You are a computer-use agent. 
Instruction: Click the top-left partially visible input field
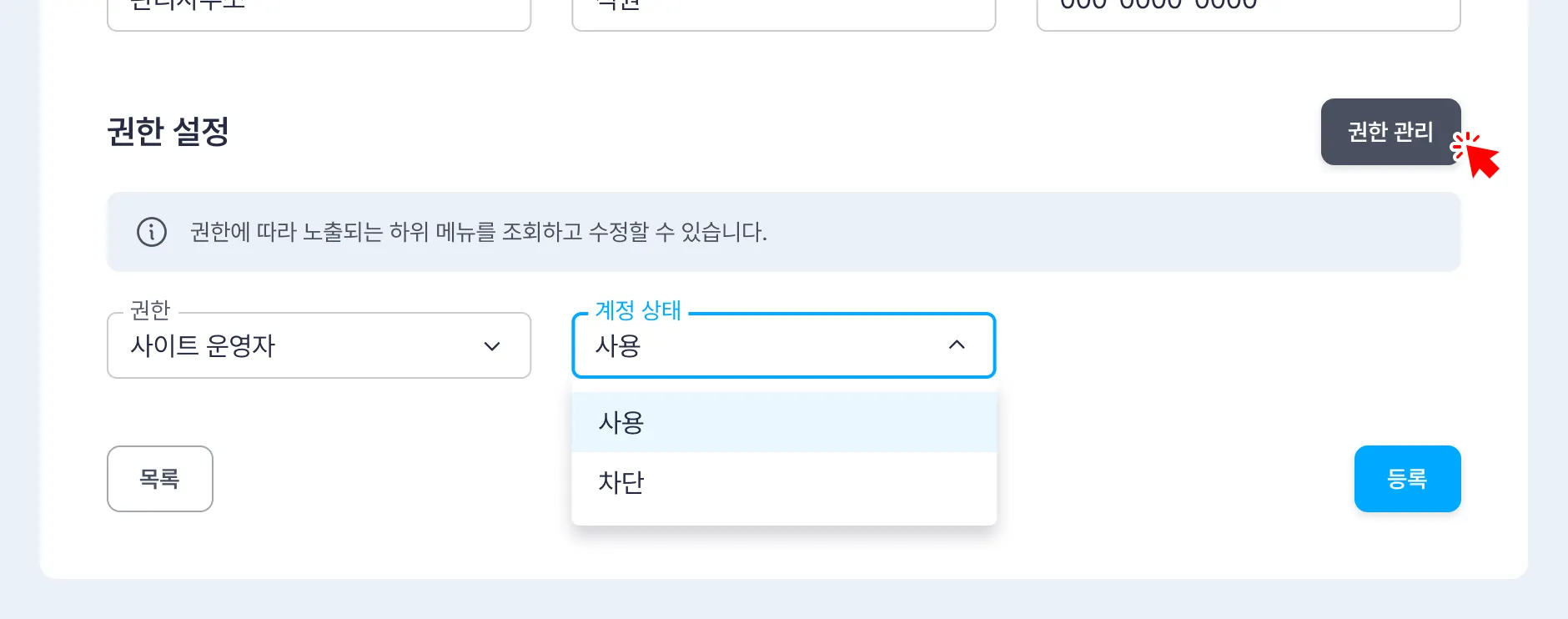click(319, 12)
